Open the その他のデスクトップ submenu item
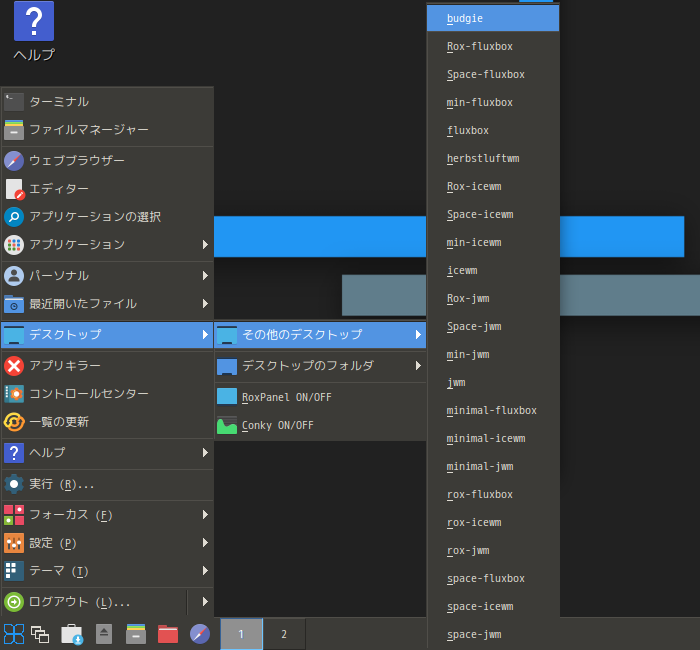The height and width of the screenshot is (650, 700). pos(320,335)
